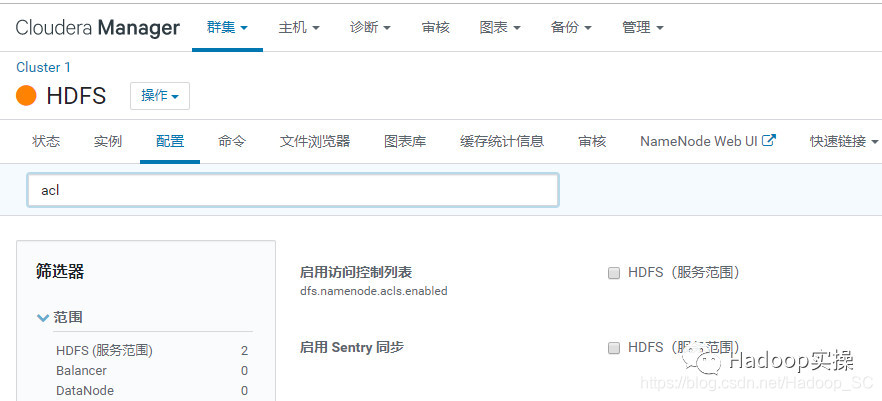The height and width of the screenshot is (401, 882).
Task: Open the 备份 dropdown menu
Action: tap(571, 27)
